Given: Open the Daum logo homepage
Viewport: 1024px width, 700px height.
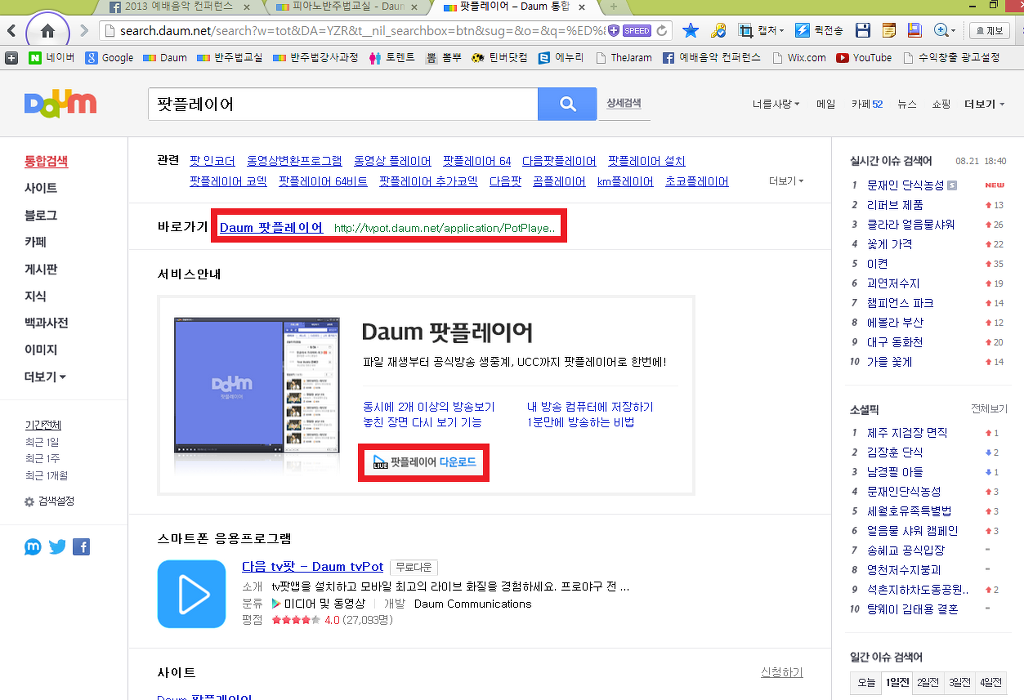Looking at the screenshot, I should coord(60,104).
